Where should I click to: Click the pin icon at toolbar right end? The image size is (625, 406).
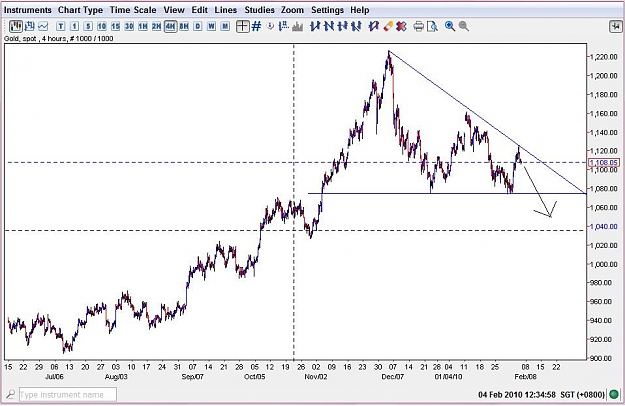pos(615,27)
